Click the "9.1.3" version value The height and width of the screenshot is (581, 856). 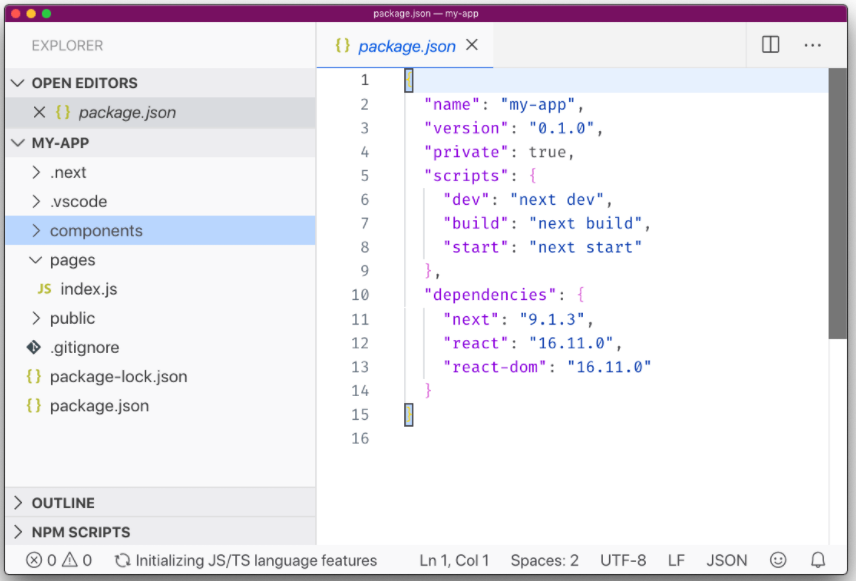[552, 319]
